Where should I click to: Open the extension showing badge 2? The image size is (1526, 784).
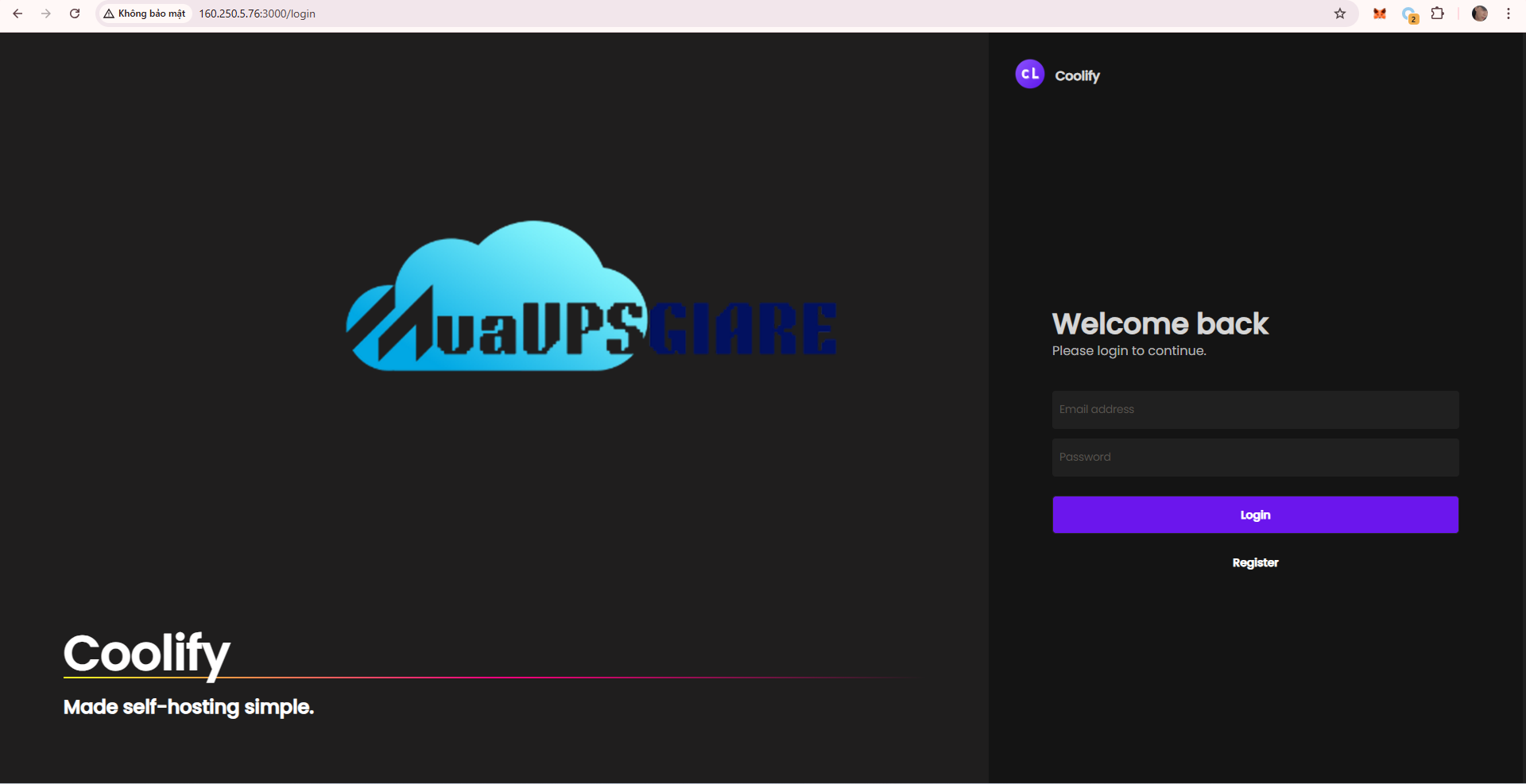pyautogui.click(x=1409, y=14)
